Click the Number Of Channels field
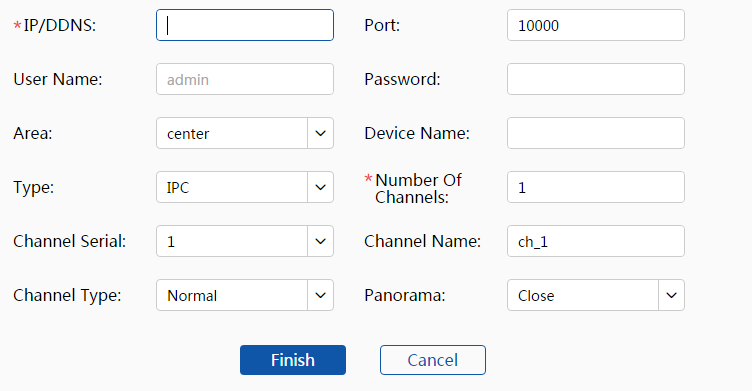This screenshot has height=391, width=752. tap(596, 187)
